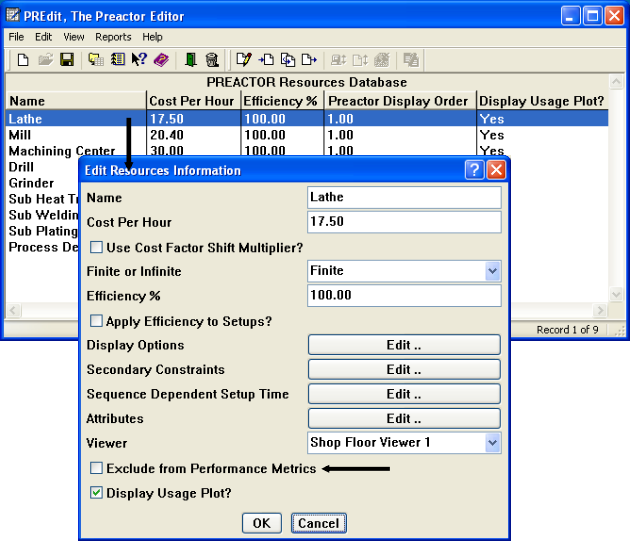Click the Cost Per Hour column header

(x=194, y=100)
